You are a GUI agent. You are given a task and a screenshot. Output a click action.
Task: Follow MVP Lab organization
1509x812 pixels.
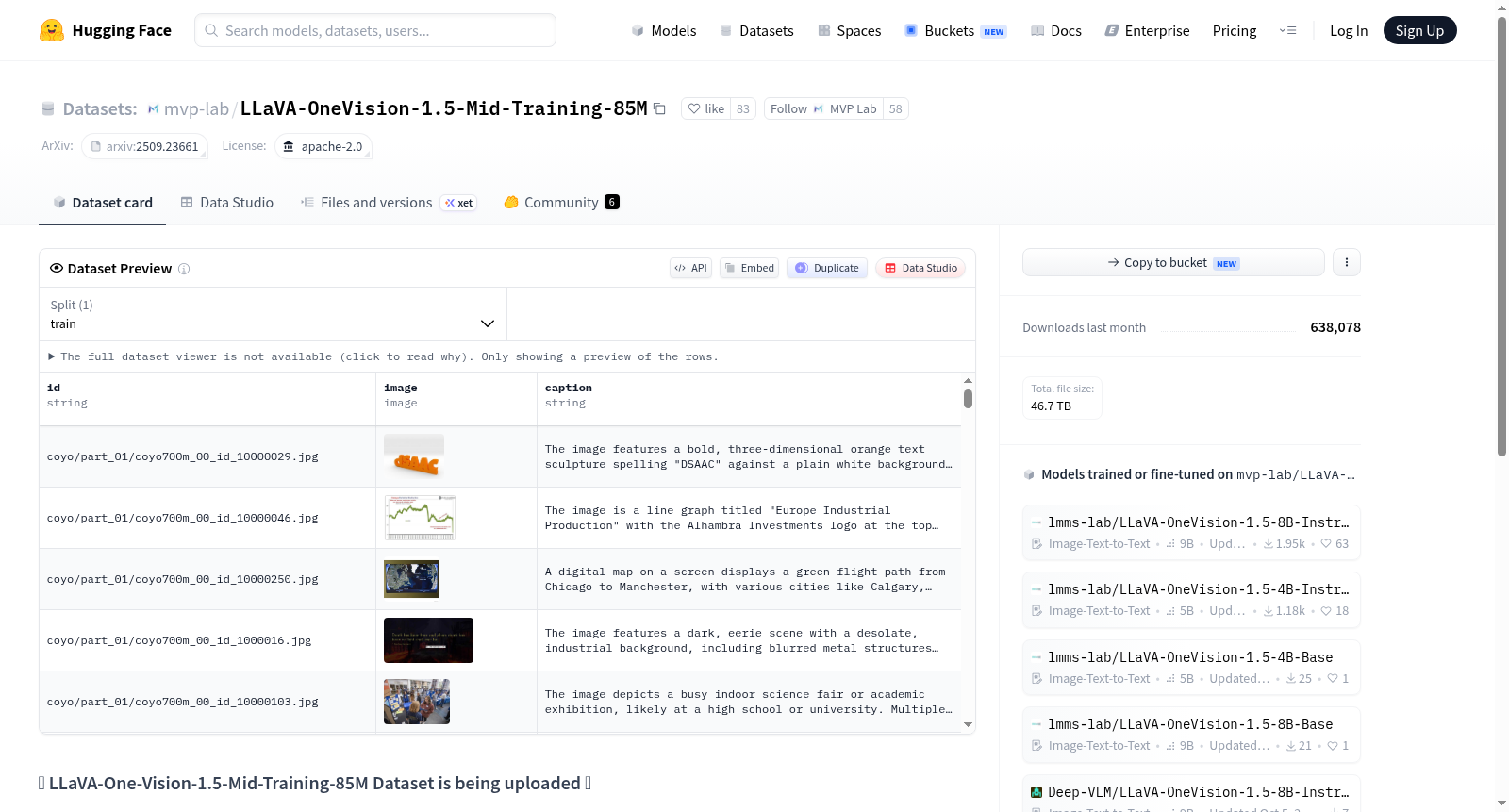point(823,108)
